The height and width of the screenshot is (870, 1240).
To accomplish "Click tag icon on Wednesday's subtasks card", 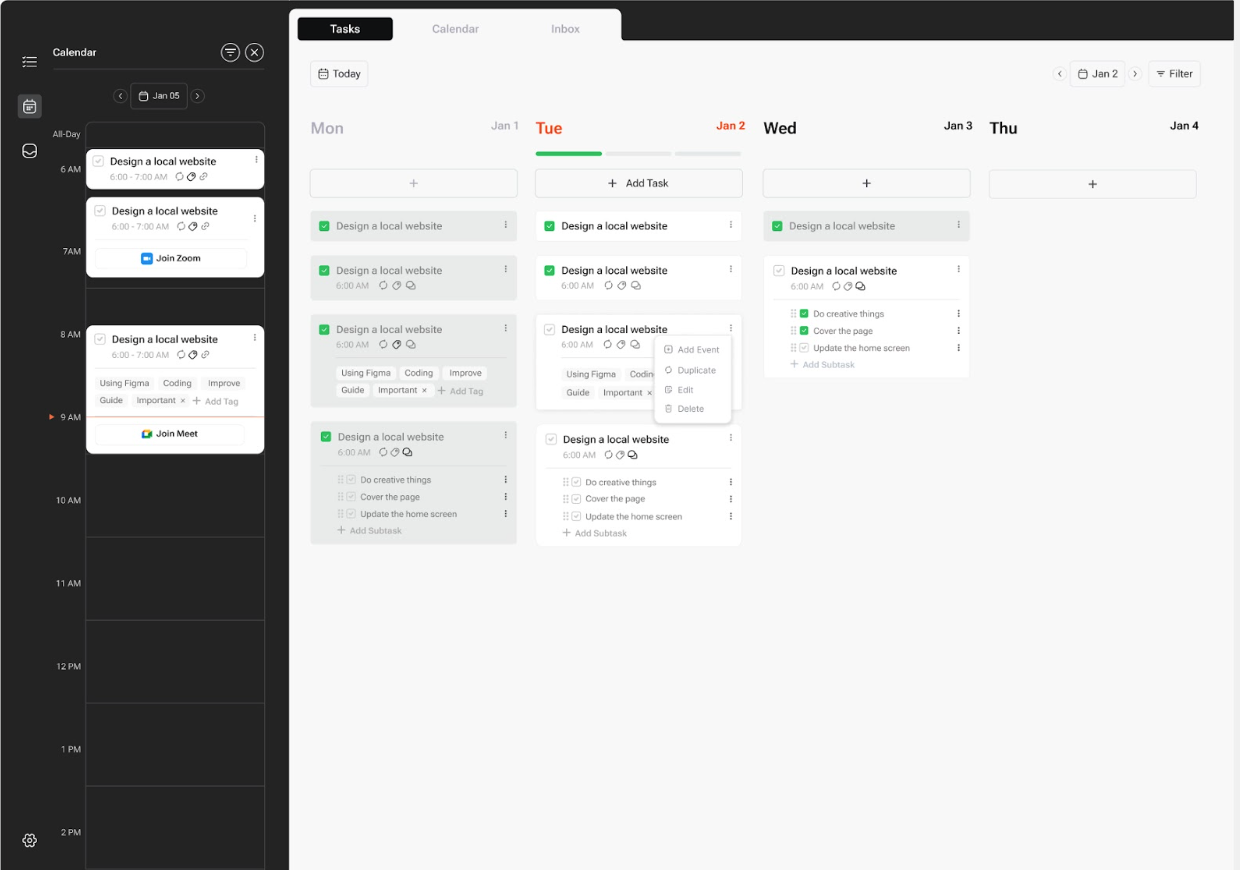I will point(848,287).
